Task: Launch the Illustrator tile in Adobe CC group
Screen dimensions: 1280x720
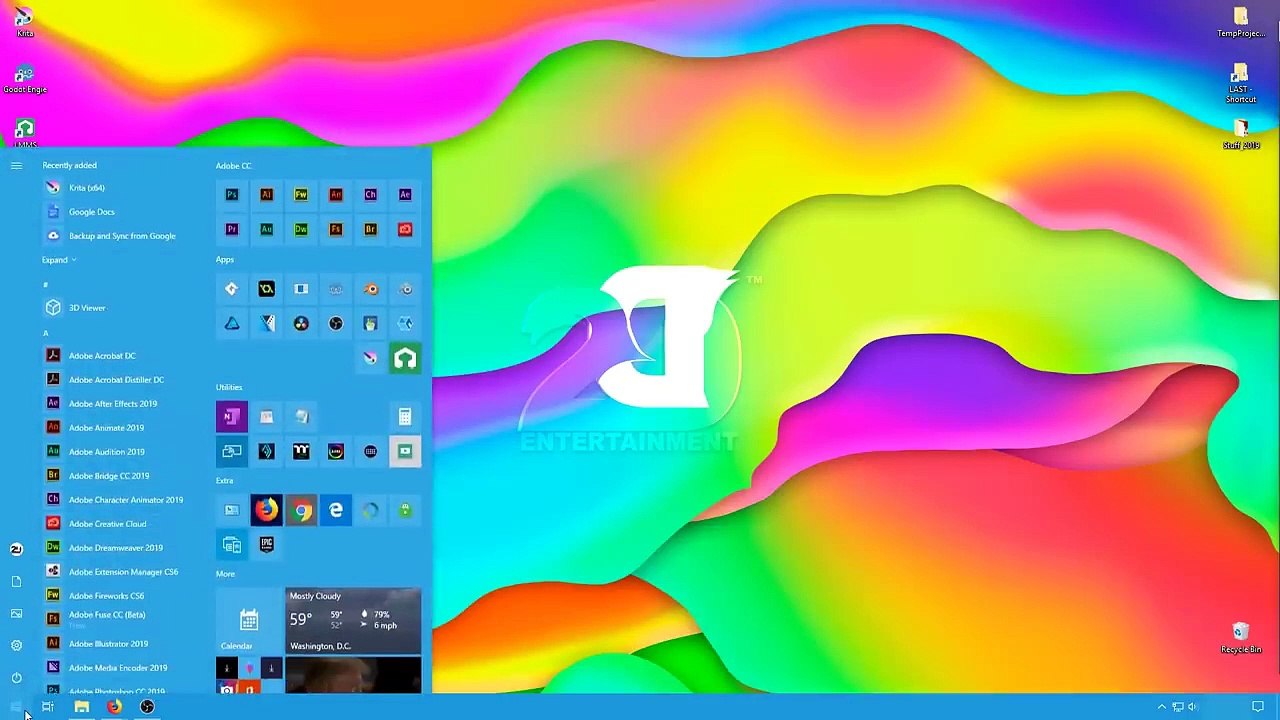Action: 266,194
